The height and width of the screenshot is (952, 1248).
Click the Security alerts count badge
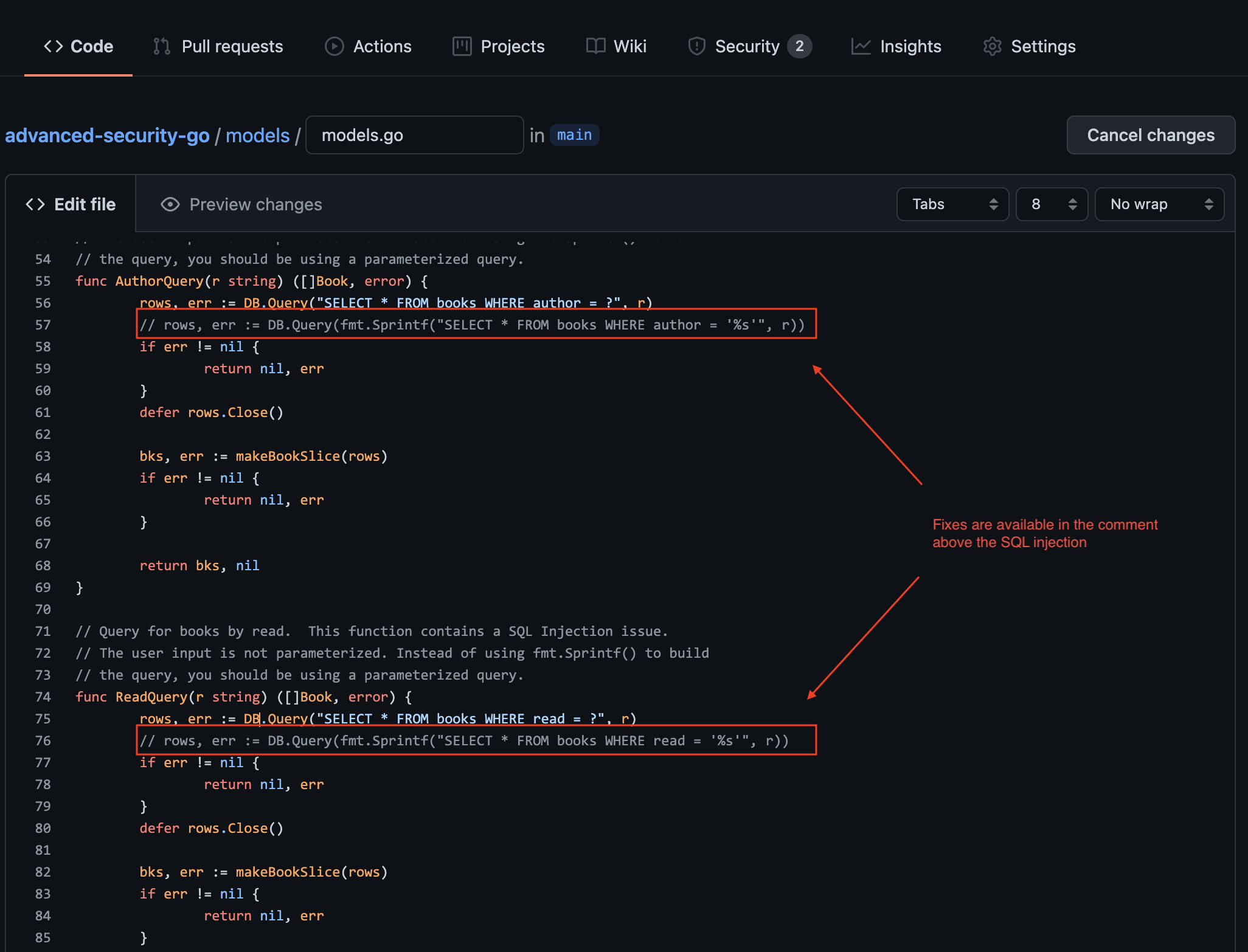point(799,46)
